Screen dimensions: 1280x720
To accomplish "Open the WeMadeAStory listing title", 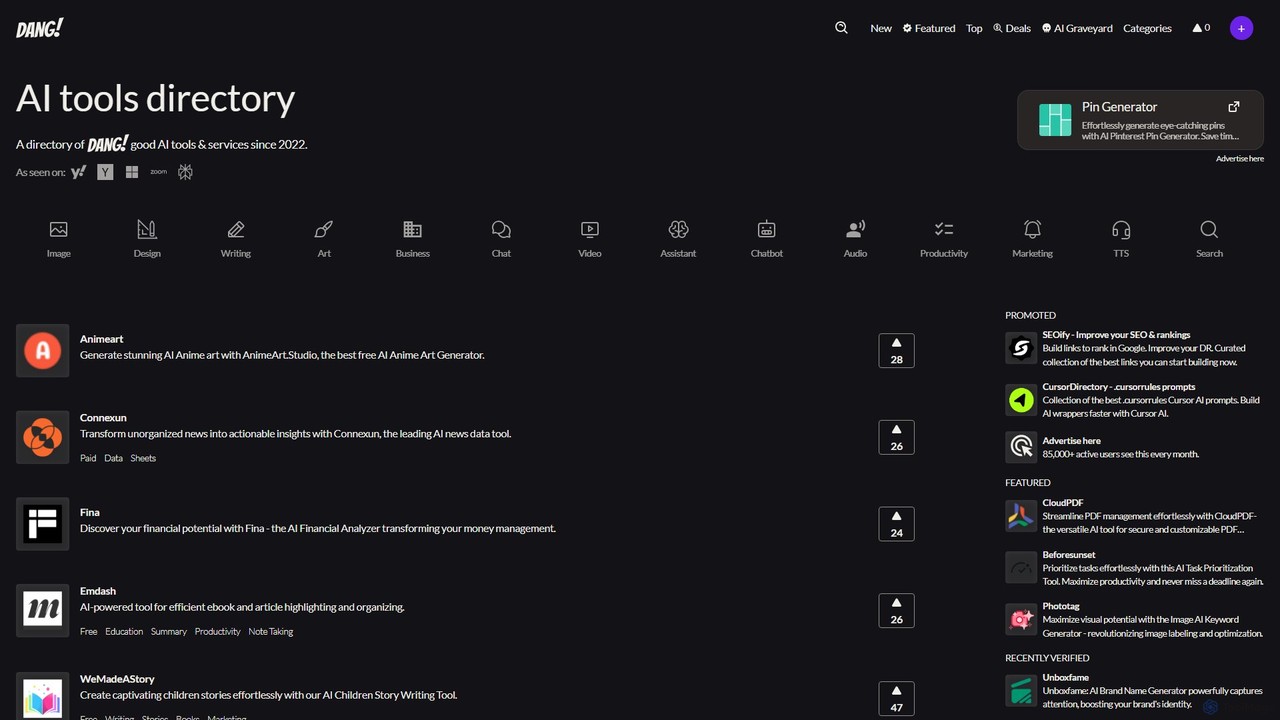I will click(x=117, y=679).
